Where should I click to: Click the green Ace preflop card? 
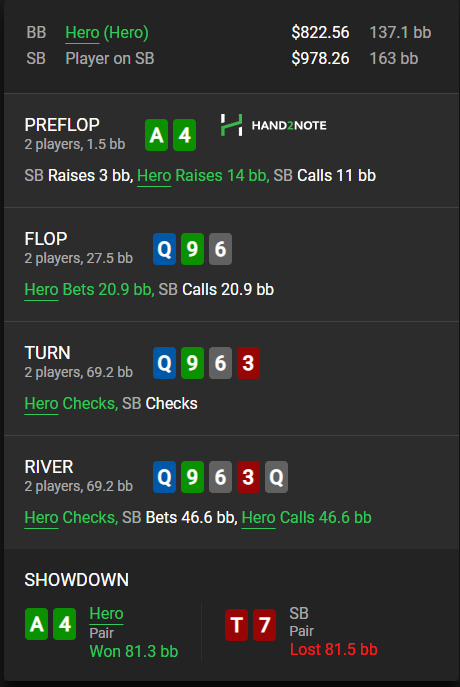(156, 135)
